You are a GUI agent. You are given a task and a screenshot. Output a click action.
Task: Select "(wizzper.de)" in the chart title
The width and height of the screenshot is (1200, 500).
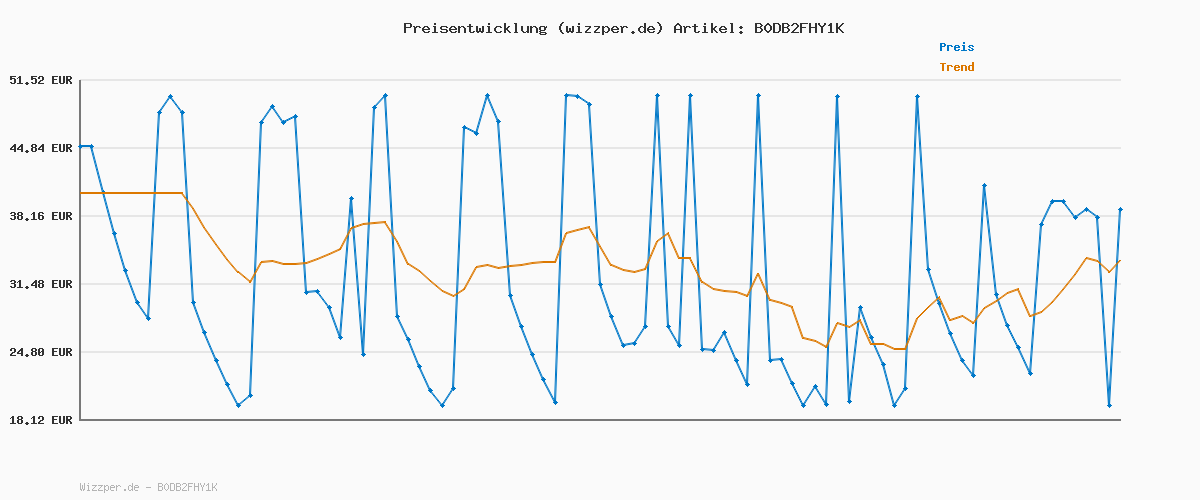coord(610,28)
